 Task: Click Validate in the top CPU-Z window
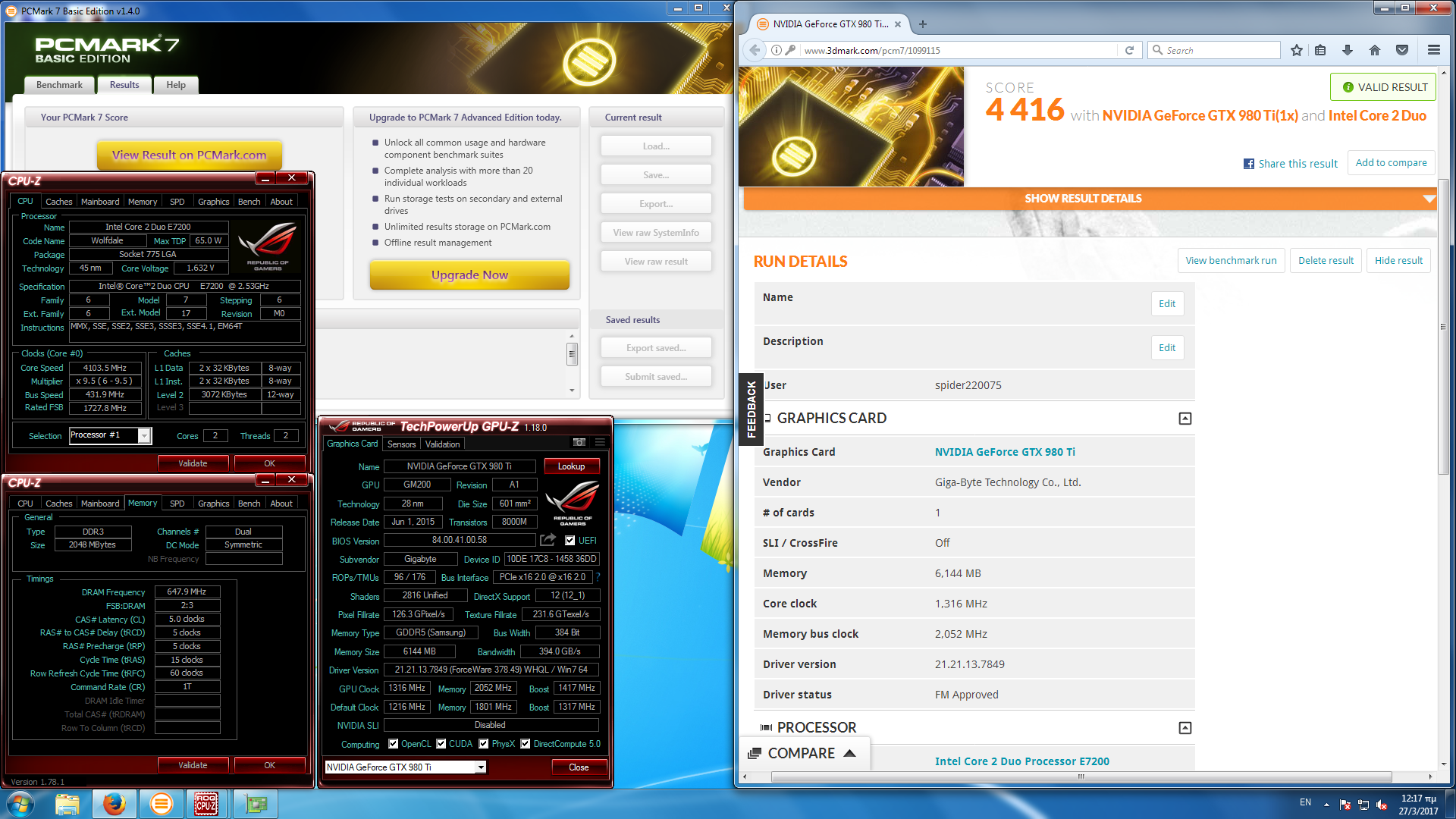coord(193,463)
